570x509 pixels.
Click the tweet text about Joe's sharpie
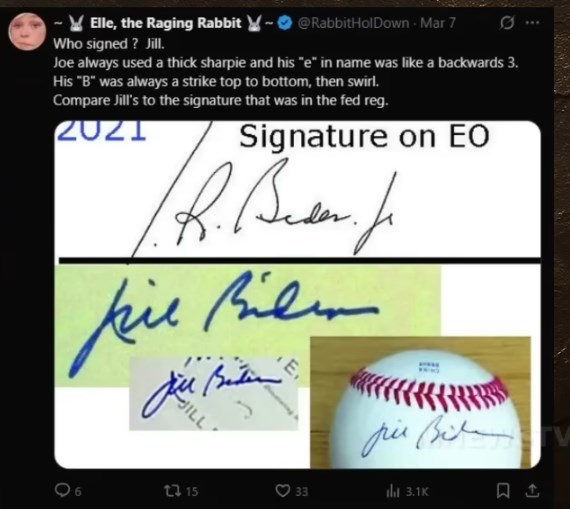click(x=285, y=63)
